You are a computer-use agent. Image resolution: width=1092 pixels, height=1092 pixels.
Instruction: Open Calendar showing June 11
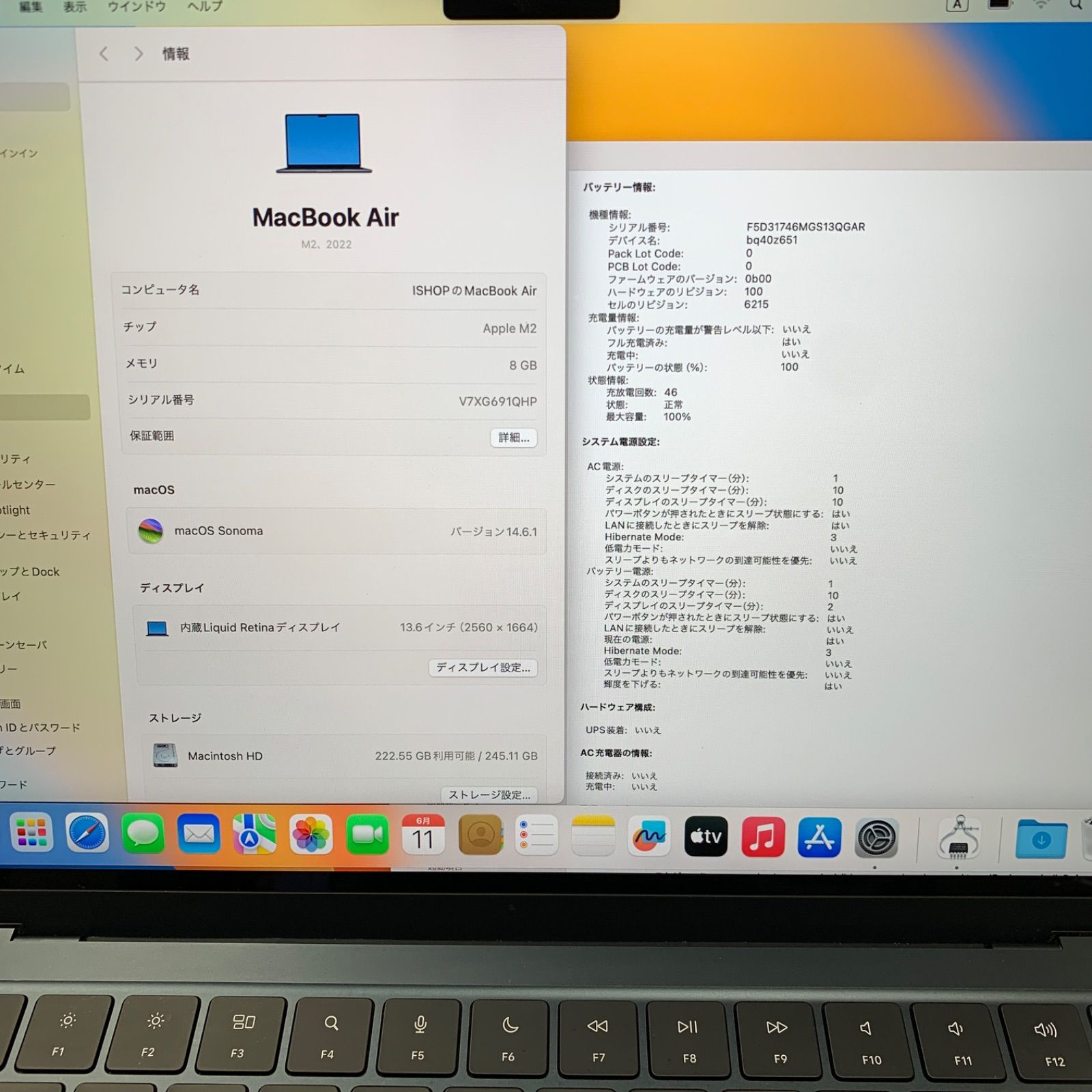[423, 835]
